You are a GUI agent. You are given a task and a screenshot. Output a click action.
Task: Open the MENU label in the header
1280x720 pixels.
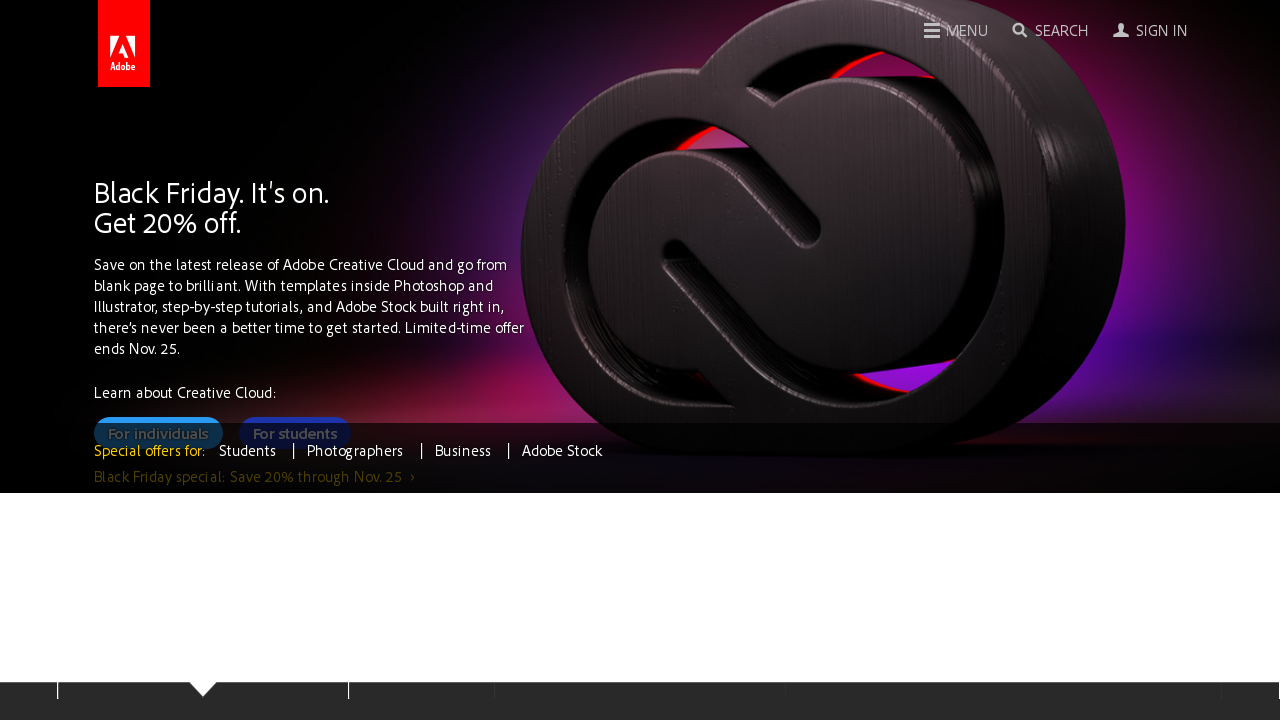(x=967, y=31)
